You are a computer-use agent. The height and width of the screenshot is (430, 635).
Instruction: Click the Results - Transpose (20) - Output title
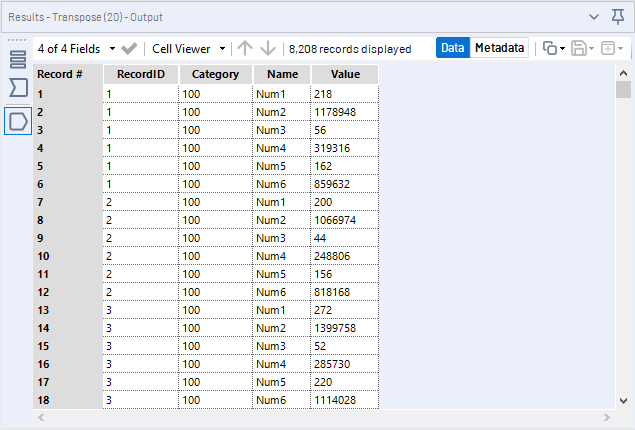click(x=85, y=17)
